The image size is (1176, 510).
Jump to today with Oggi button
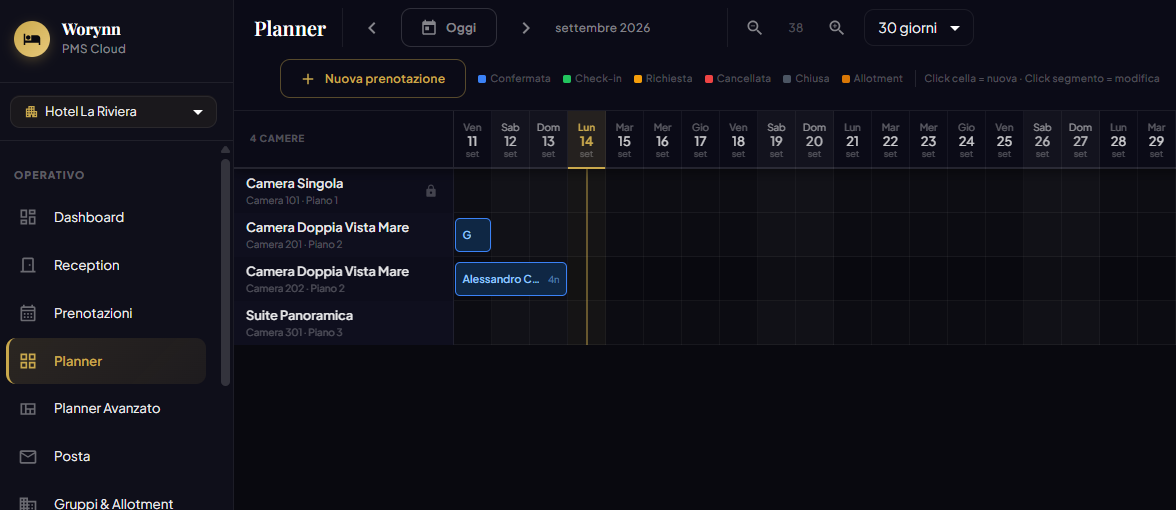tap(448, 28)
